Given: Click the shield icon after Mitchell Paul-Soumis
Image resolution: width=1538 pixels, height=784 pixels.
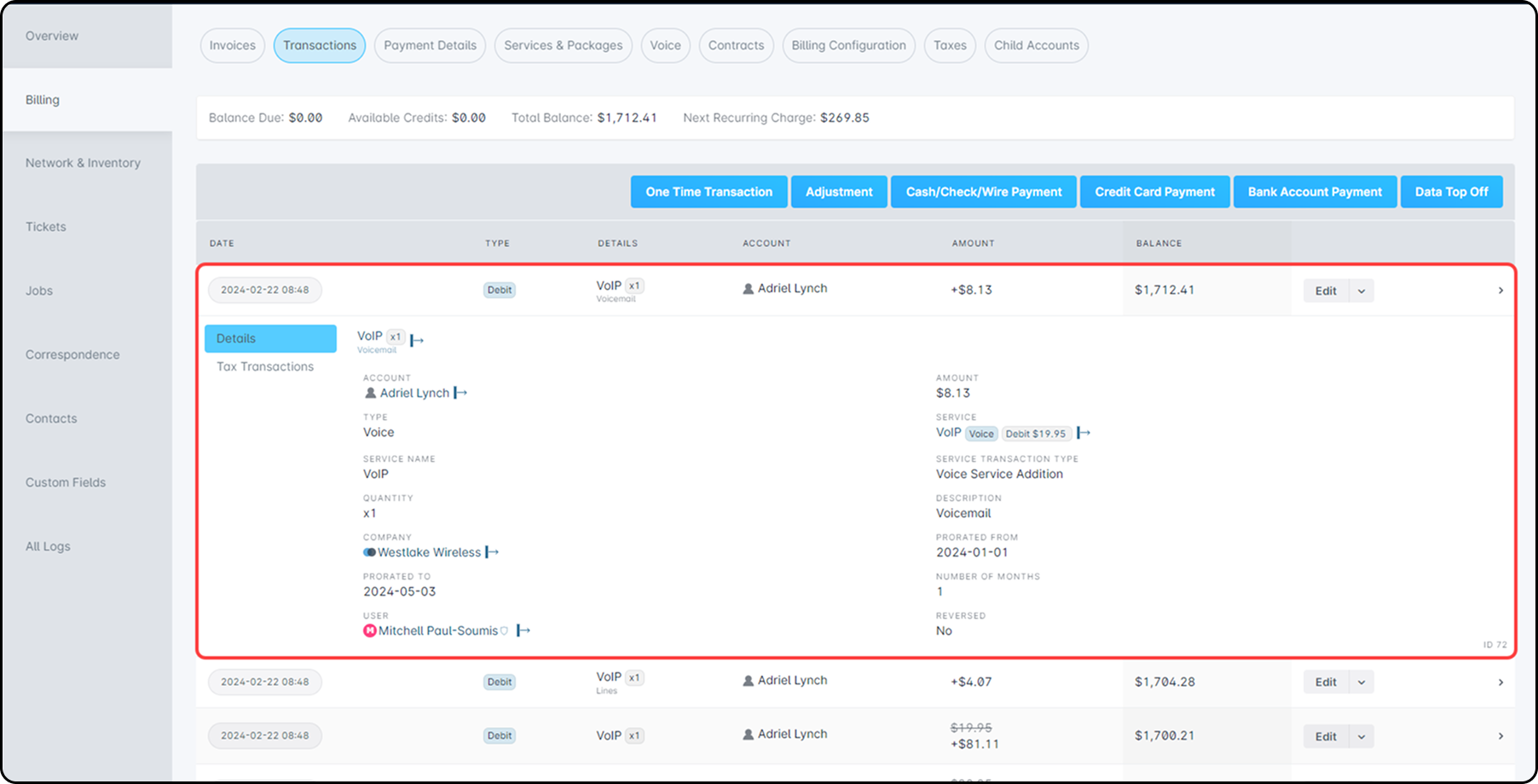Looking at the screenshot, I should [x=505, y=631].
